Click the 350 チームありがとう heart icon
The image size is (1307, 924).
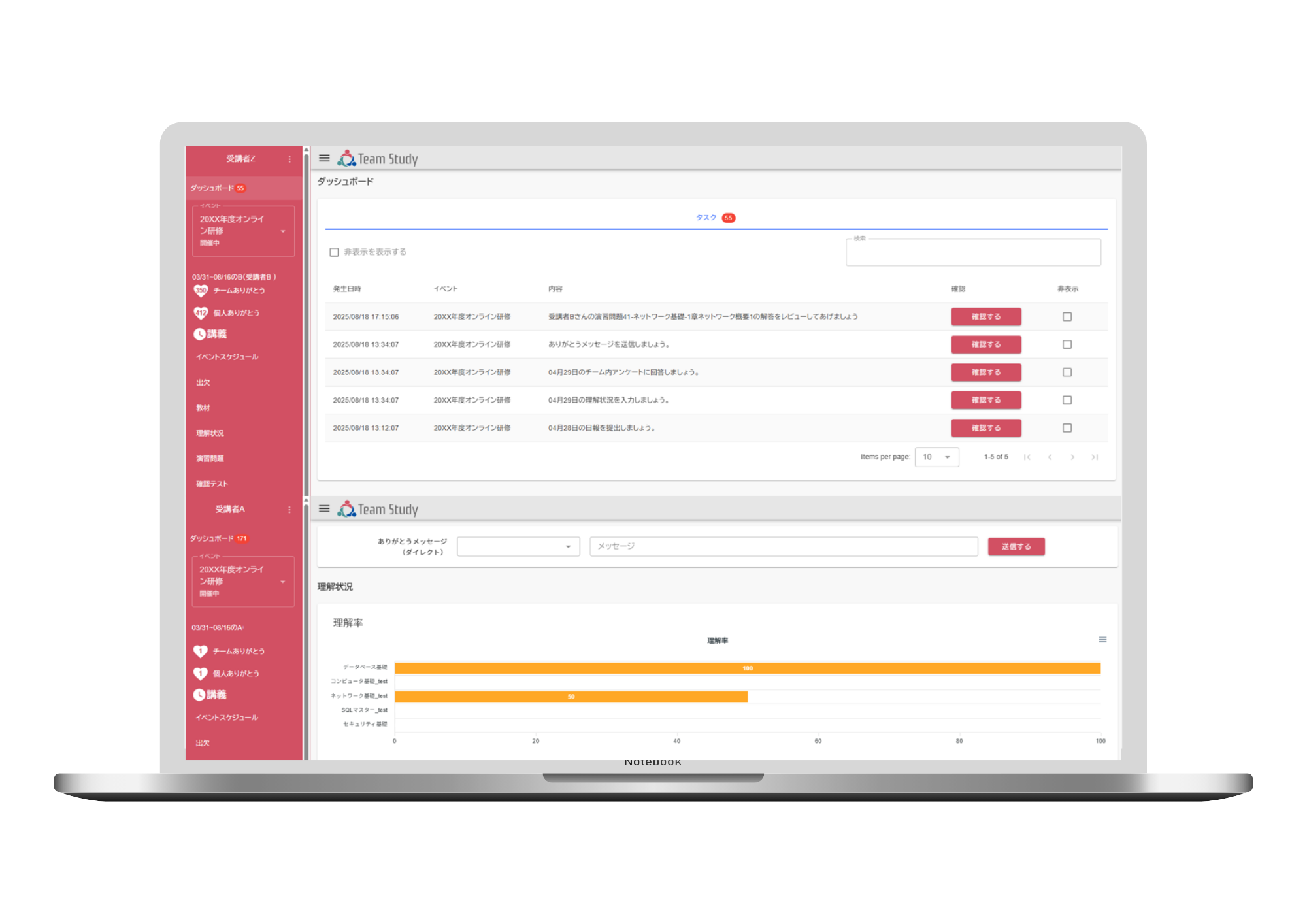pos(200,291)
